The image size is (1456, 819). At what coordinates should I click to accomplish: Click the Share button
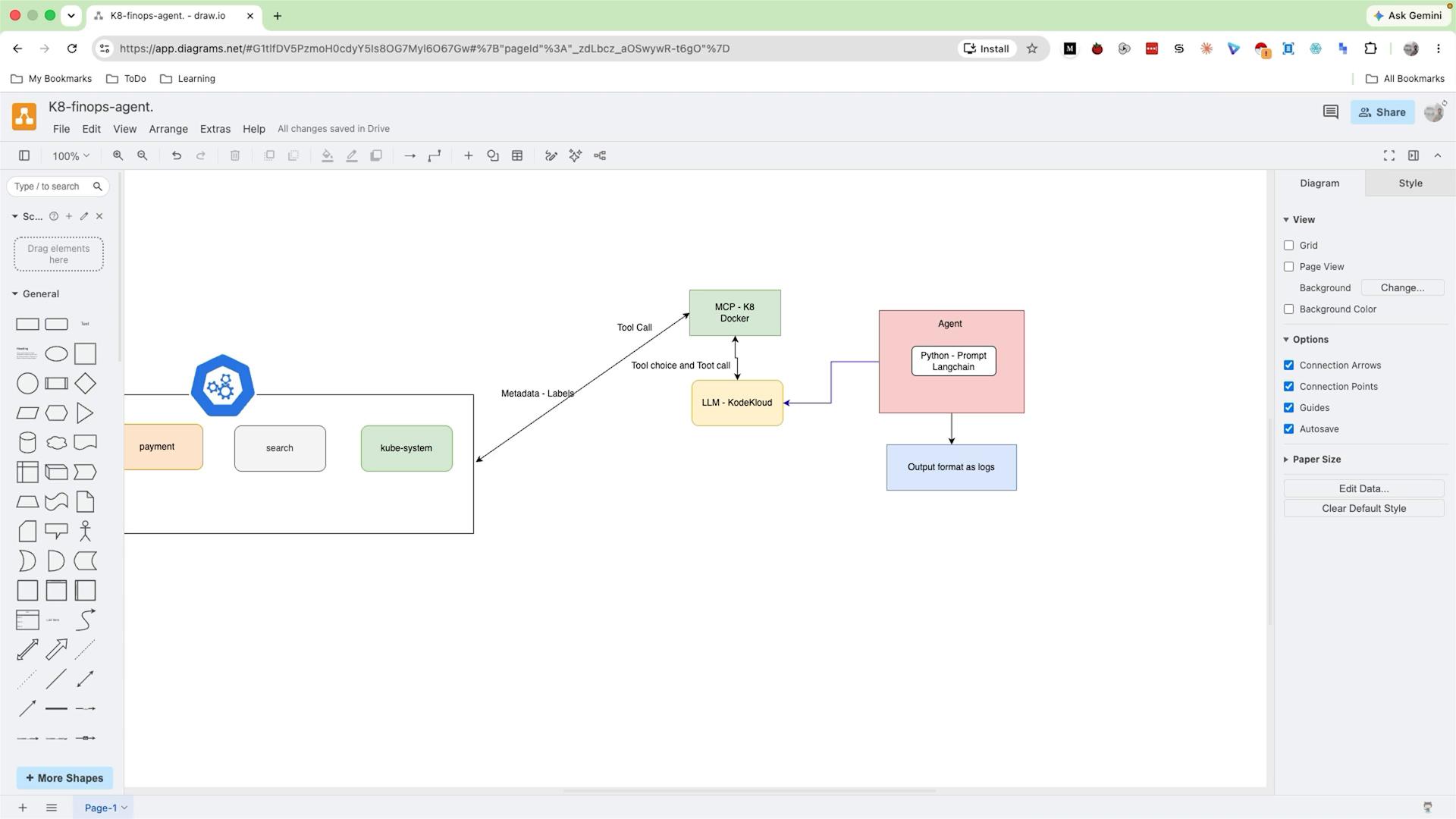tap(1382, 112)
